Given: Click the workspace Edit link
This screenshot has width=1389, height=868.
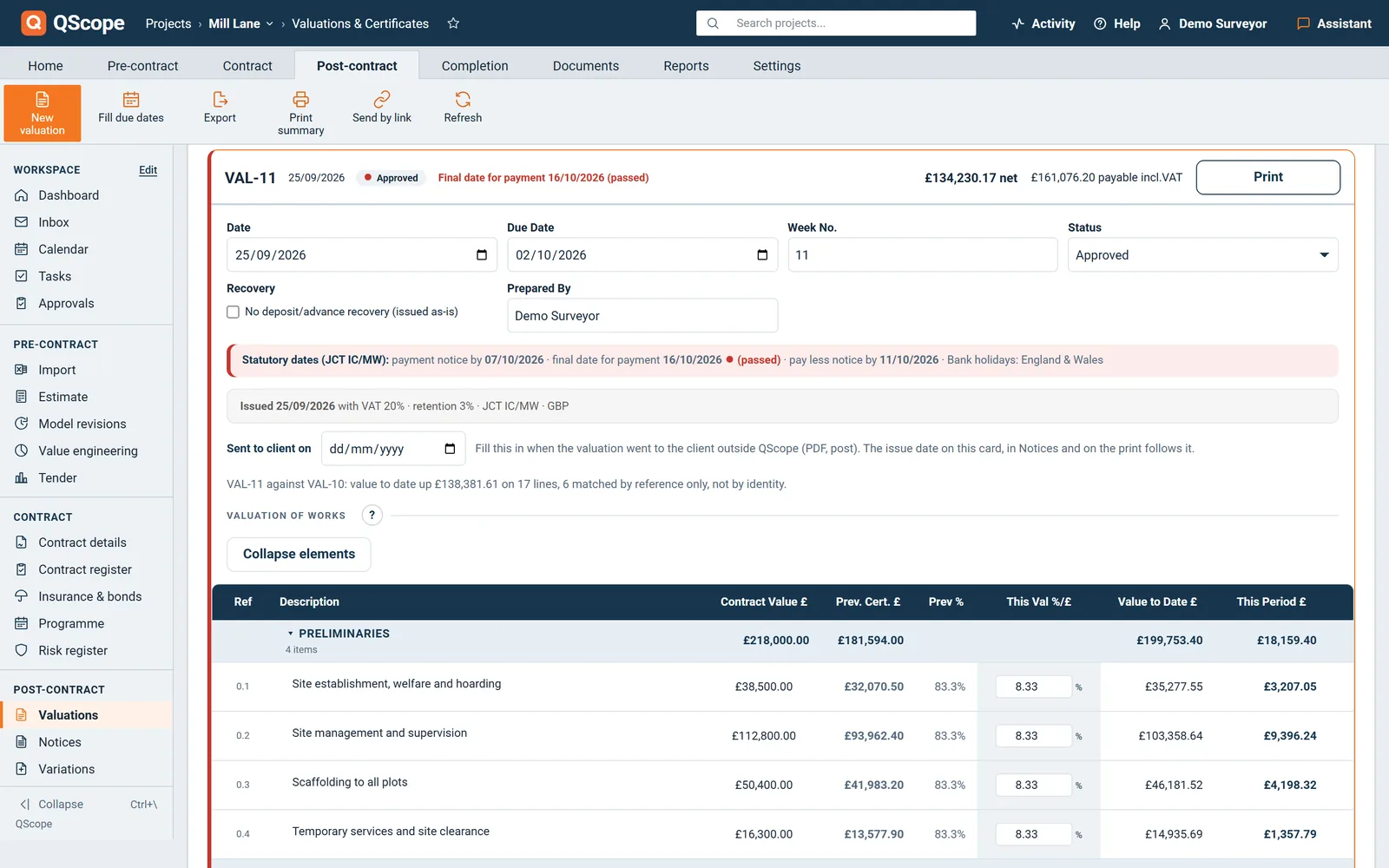Looking at the screenshot, I should [148, 170].
